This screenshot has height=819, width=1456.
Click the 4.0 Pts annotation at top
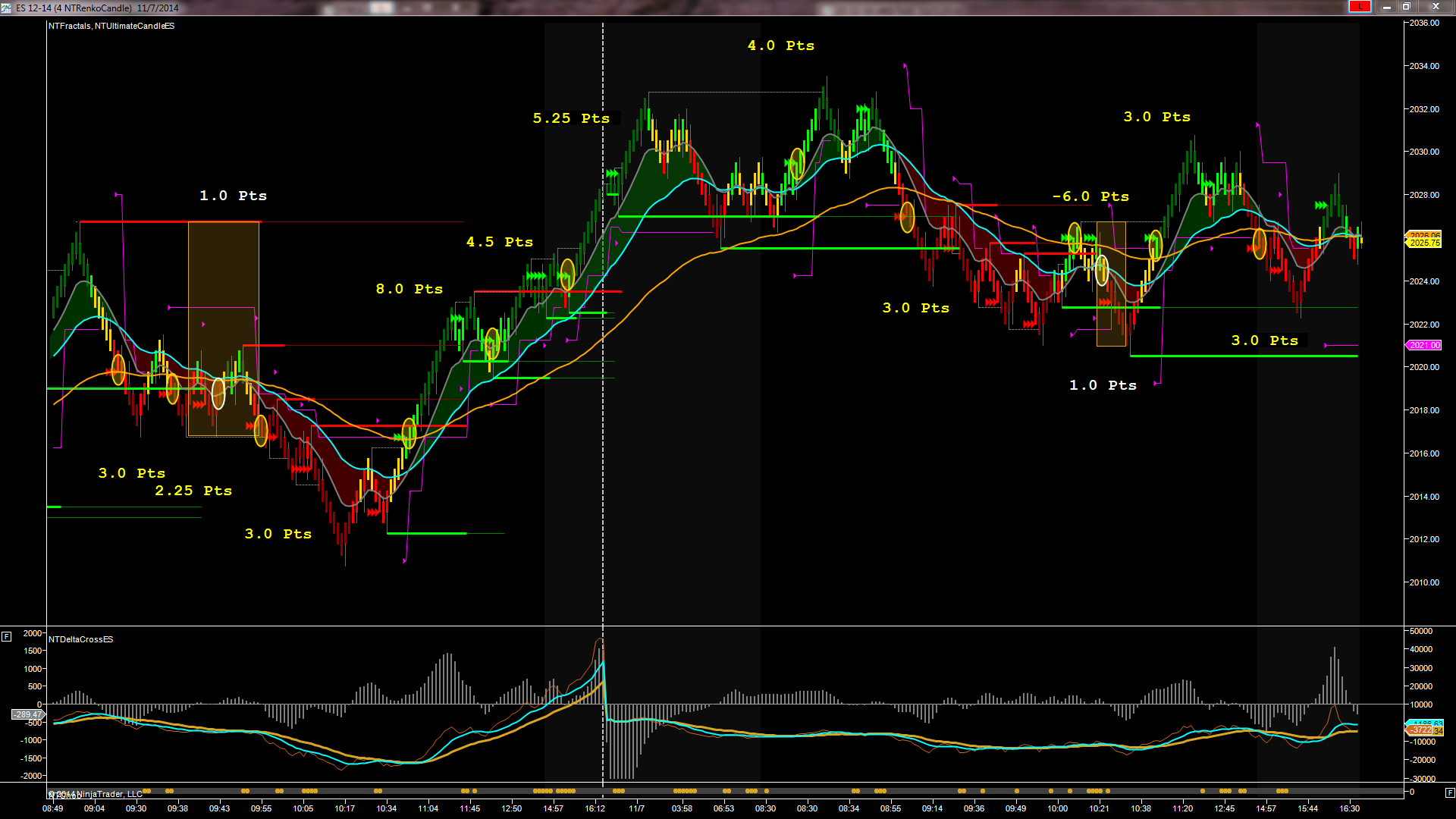[780, 45]
